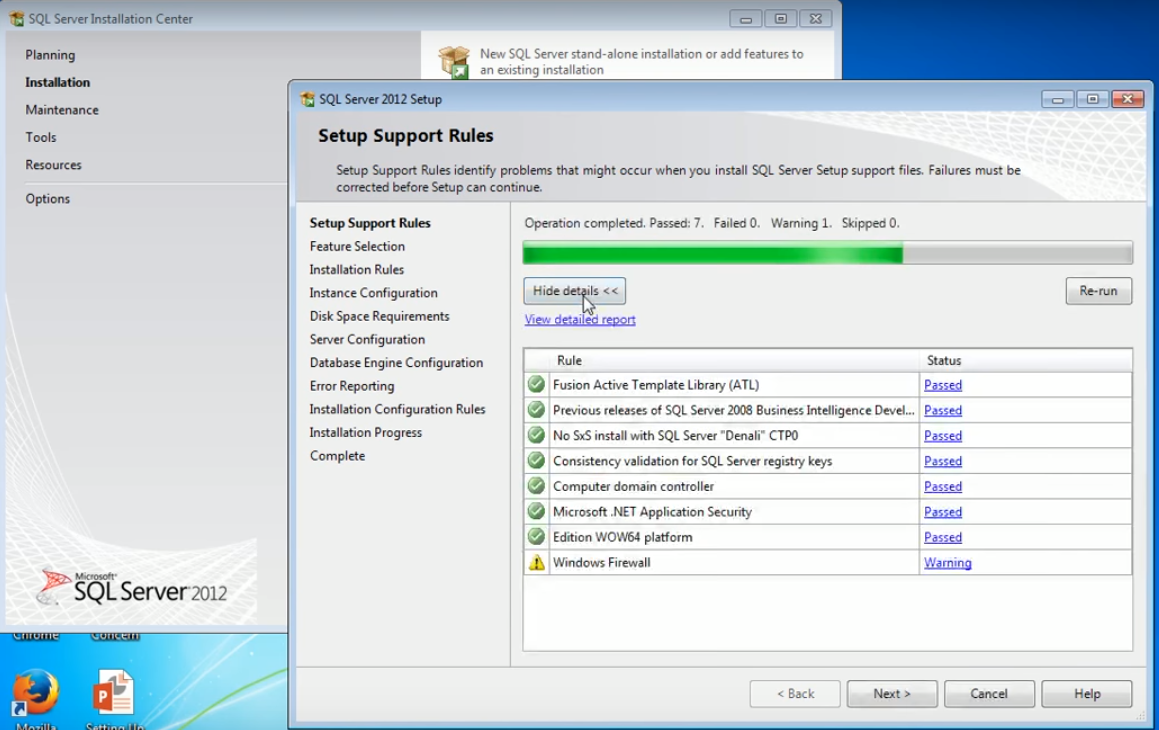Click the Setup Support Rules wizard step
Viewport: 1159px width, 730px height.
click(370, 222)
